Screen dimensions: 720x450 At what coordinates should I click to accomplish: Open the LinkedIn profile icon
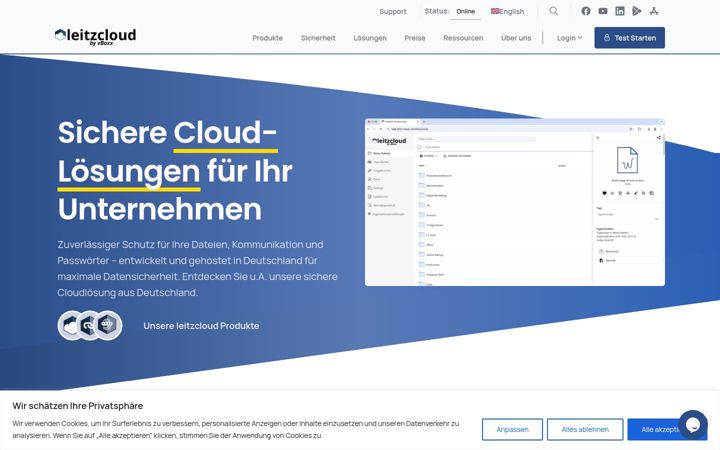pyautogui.click(x=619, y=11)
